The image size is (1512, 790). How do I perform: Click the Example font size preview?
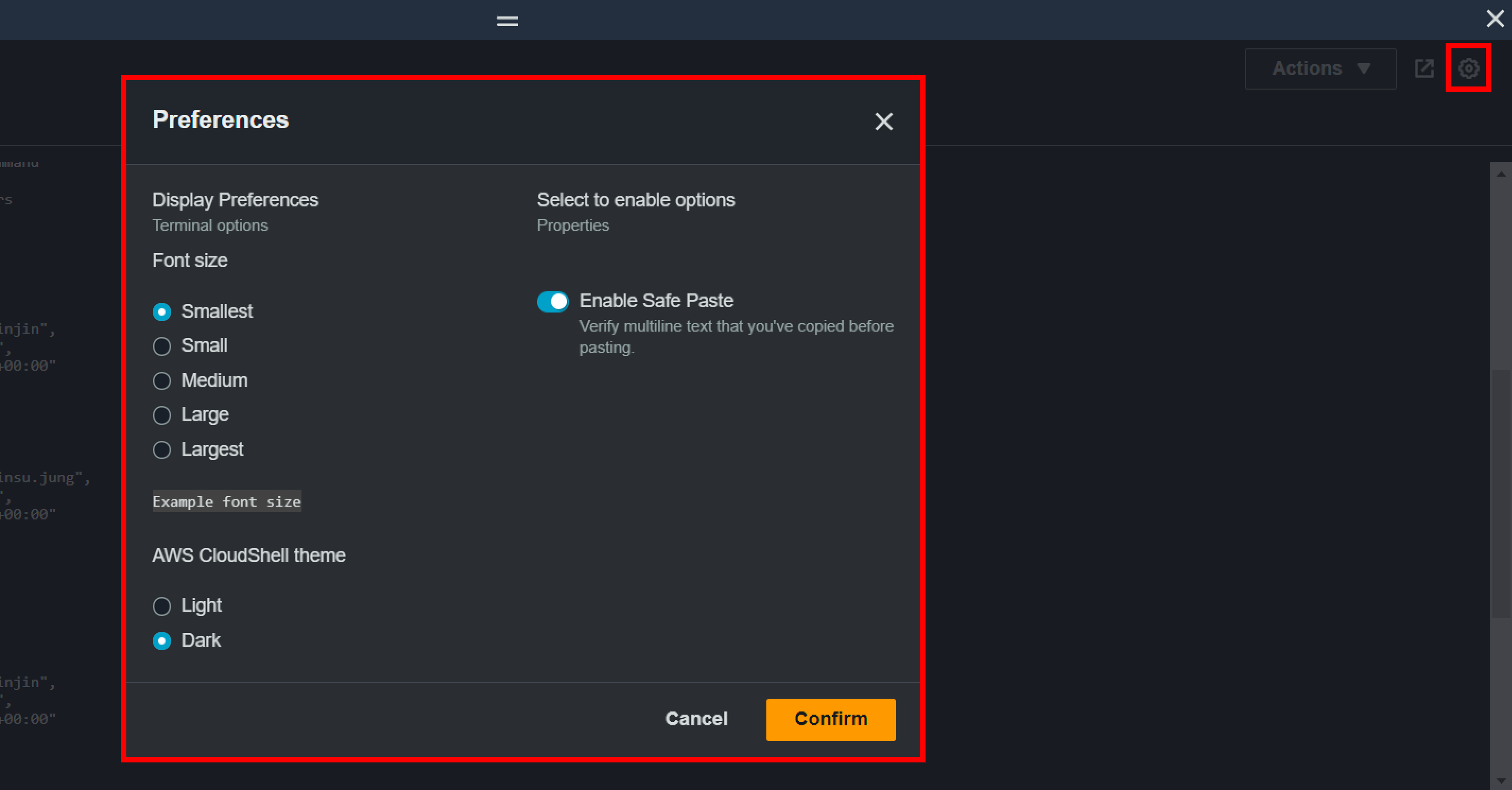tap(227, 501)
